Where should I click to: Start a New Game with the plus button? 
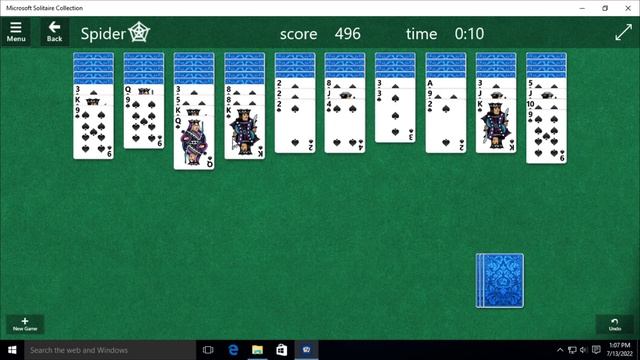[25, 324]
